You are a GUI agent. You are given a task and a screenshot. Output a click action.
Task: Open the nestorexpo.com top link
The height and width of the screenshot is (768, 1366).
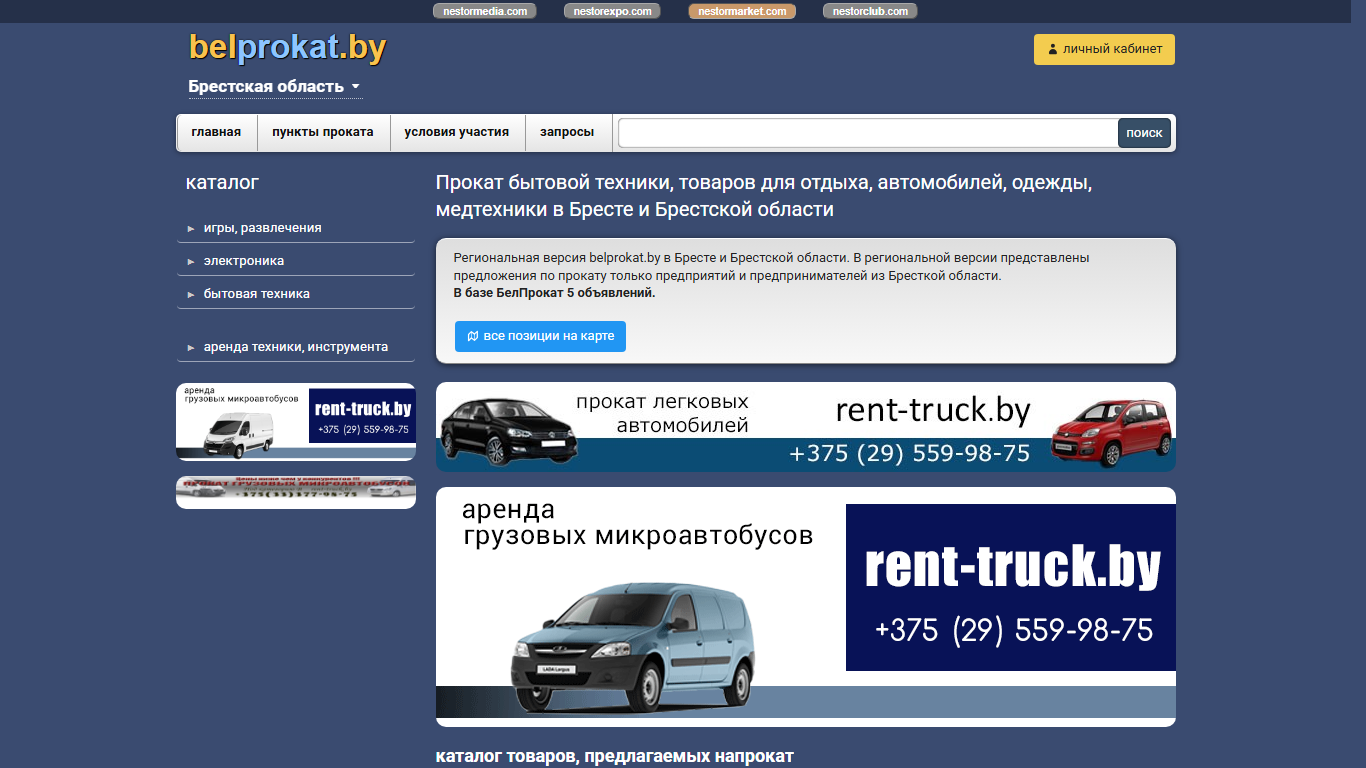click(x=612, y=11)
